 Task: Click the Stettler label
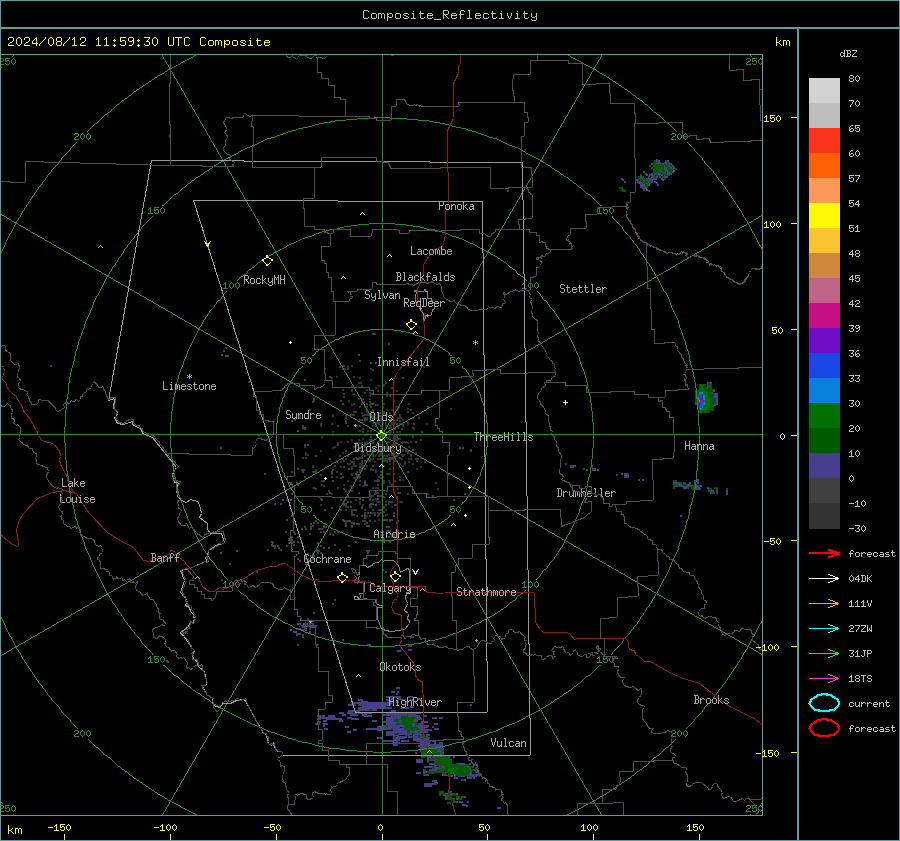583,289
